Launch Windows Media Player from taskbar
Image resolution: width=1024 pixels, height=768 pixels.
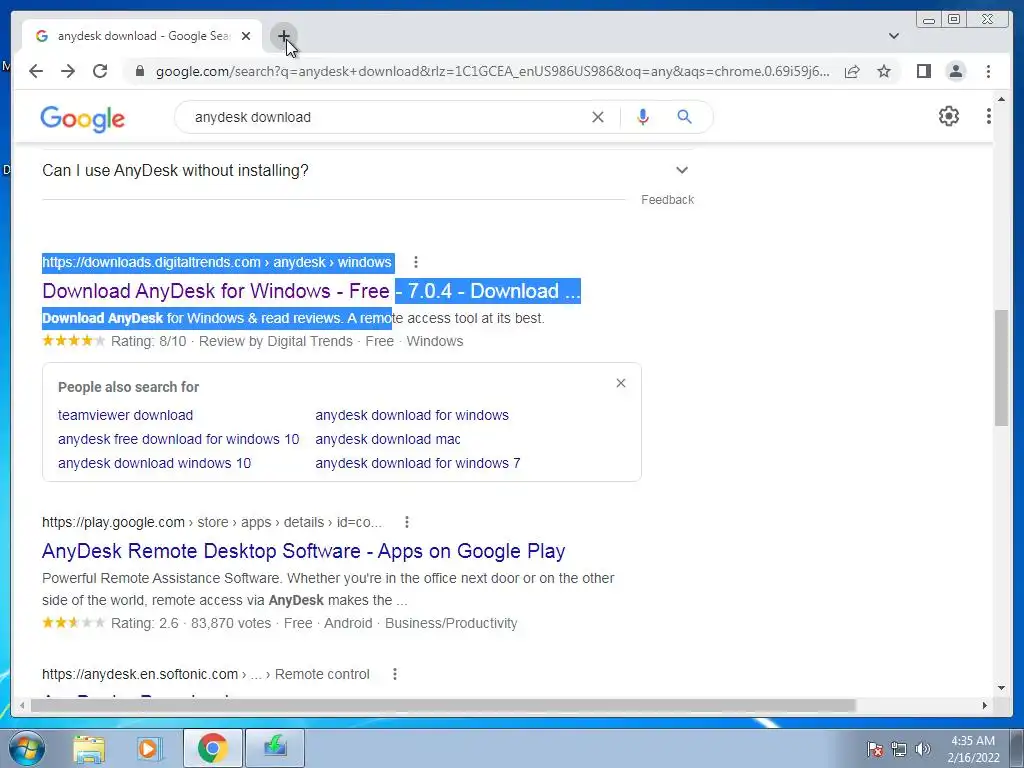tap(148, 748)
